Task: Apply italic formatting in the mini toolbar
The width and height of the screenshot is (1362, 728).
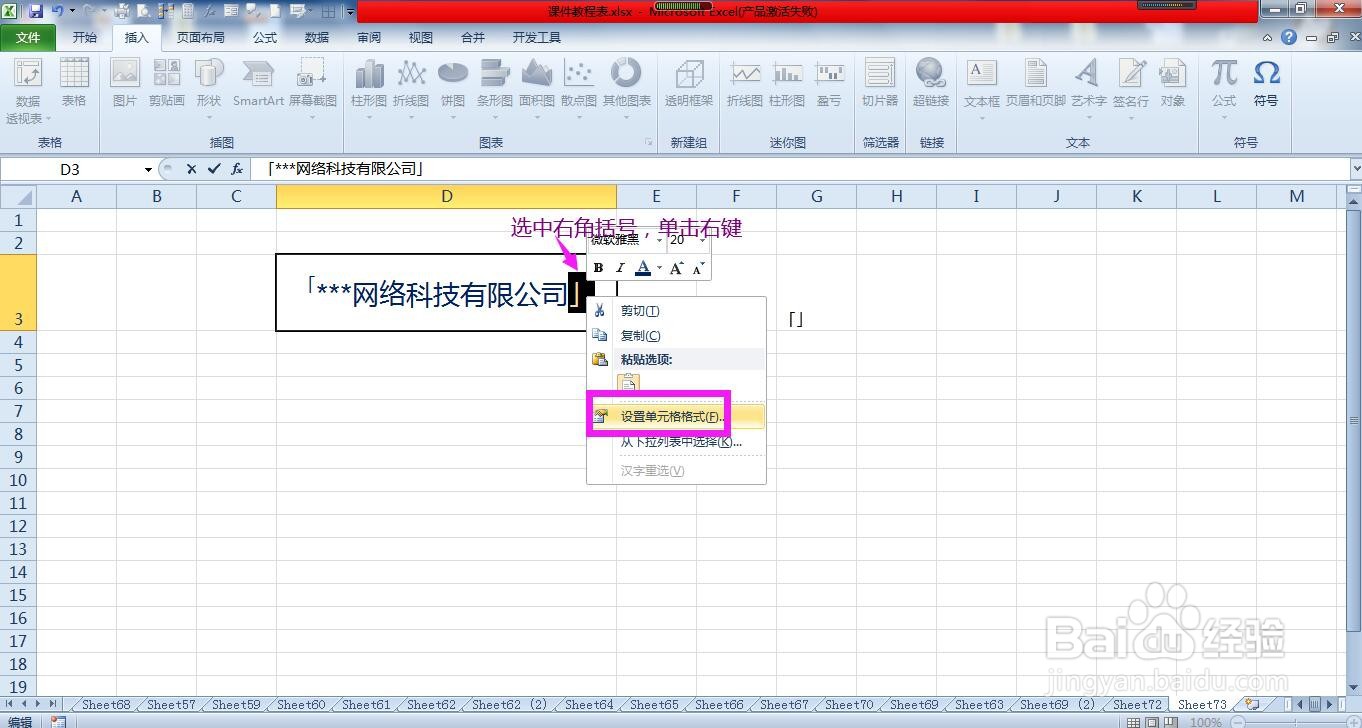Action: pyautogui.click(x=619, y=267)
